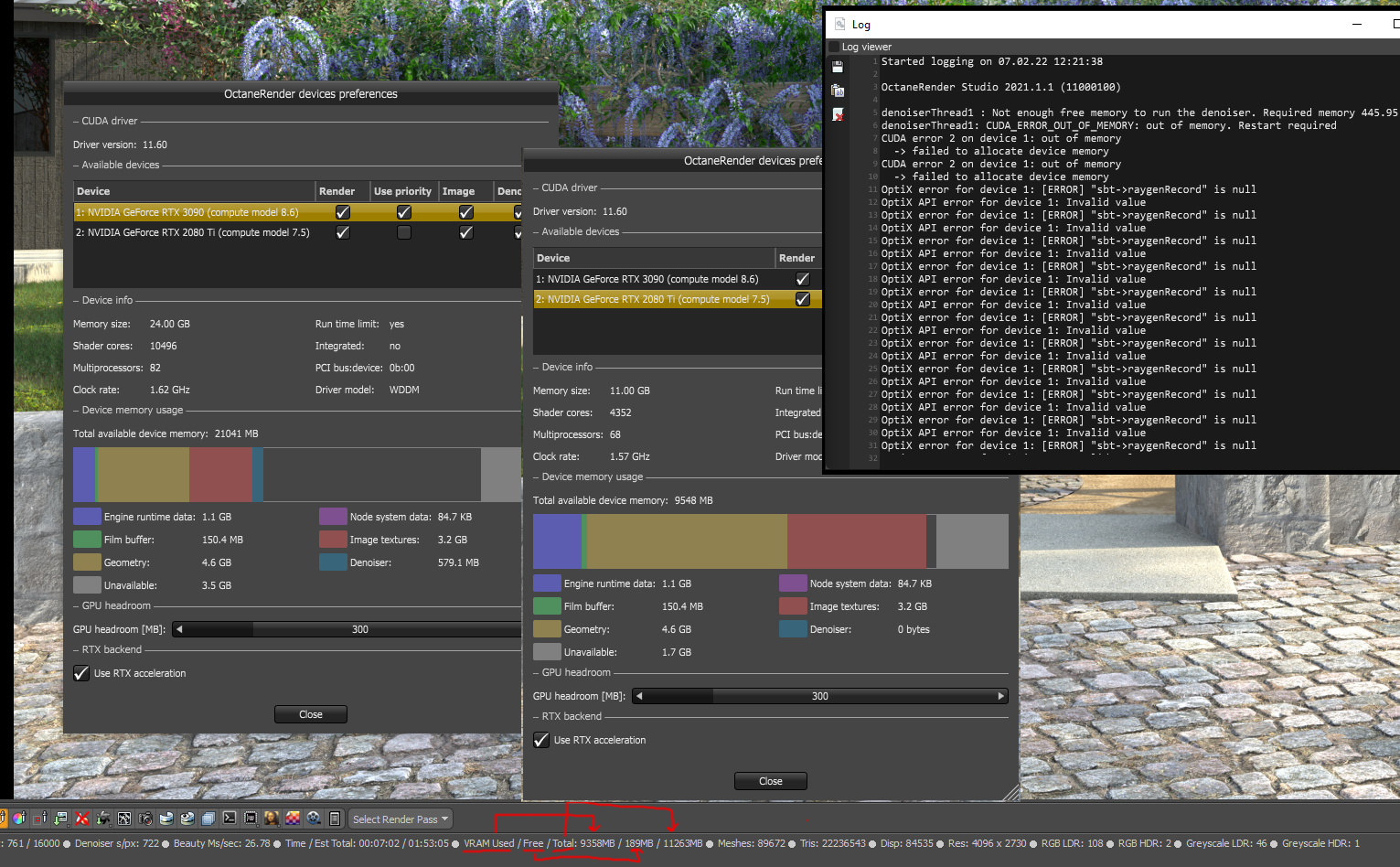Click Image column header in left dialog
Viewport: 1400px width, 867px height.
pos(465,191)
